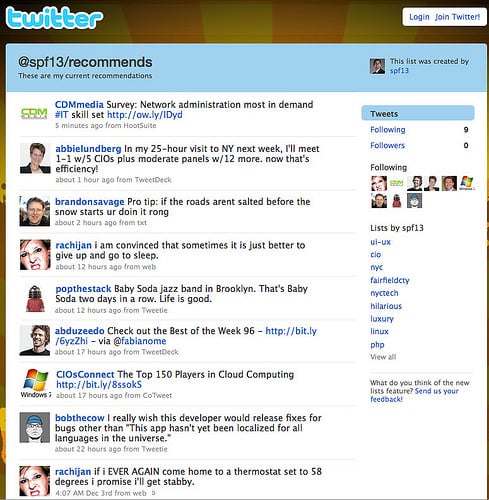
Task: Click abbielundberg's profile picture
Action: tap(35, 158)
